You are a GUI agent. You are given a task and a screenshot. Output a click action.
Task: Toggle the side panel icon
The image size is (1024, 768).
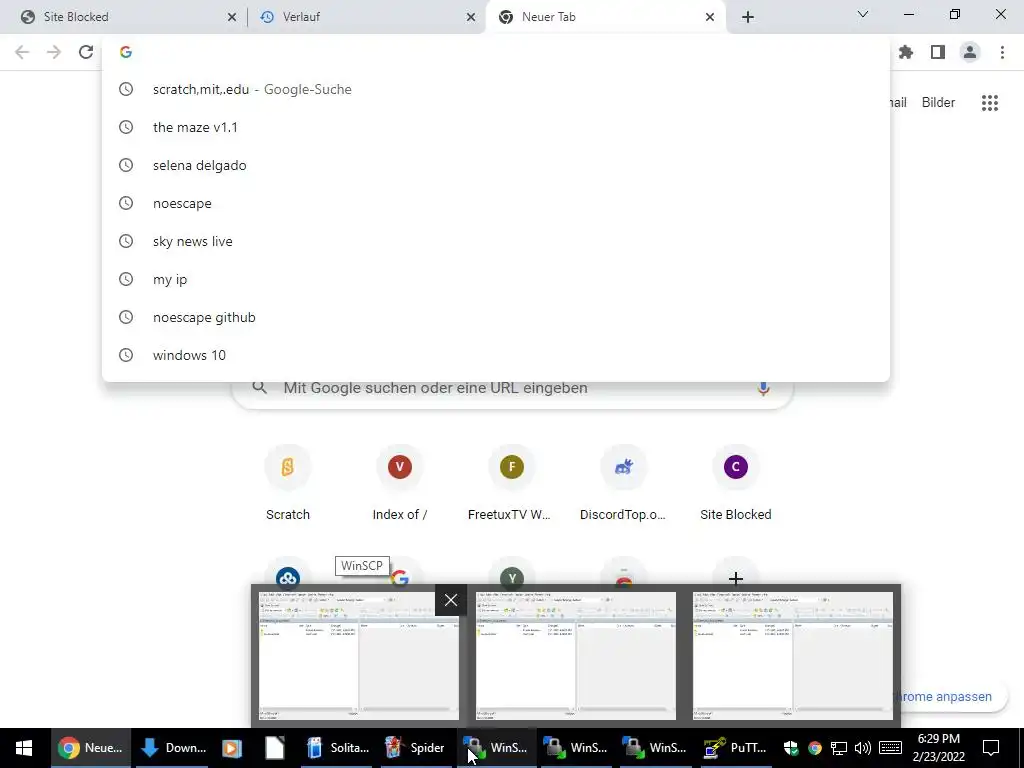(x=938, y=52)
